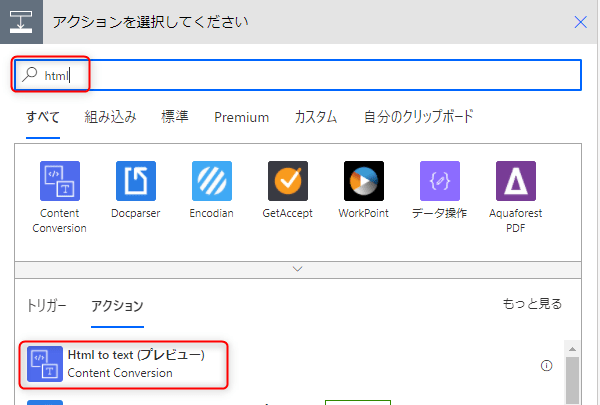Click the action header icon at top left
Viewport: 600px width, 405px height.
[20, 21]
